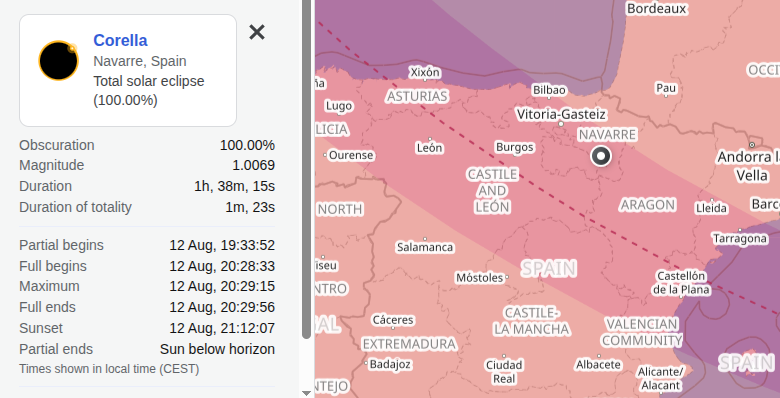Click the Móstoles city marker

point(507,277)
